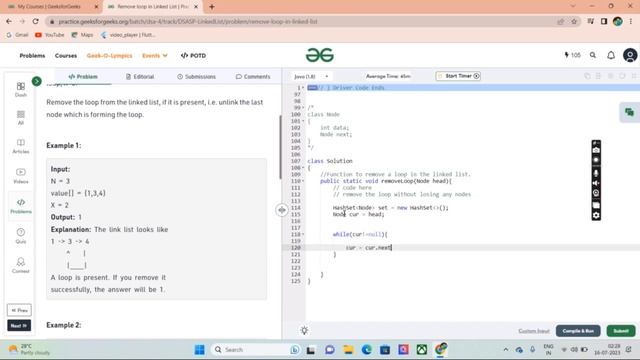Open Microsoft Edge from taskbar
Image resolution: width=640 pixels, height=360 pixels.
click(x=366, y=350)
